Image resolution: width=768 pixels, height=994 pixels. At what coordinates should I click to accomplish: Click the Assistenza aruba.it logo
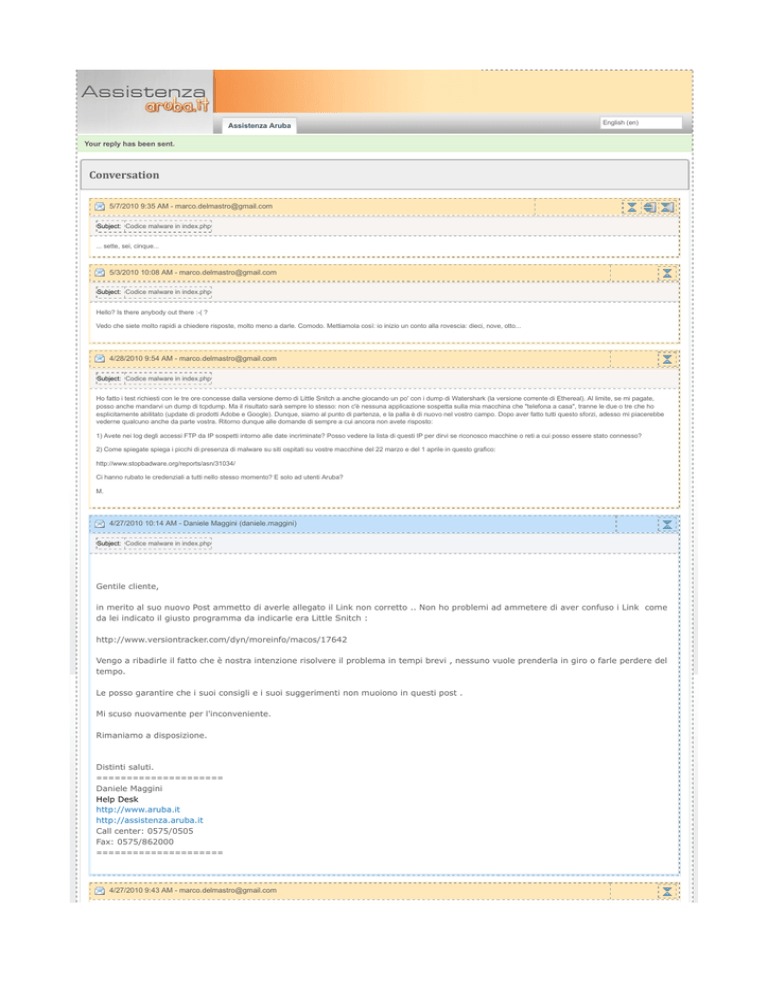point(145,99)
